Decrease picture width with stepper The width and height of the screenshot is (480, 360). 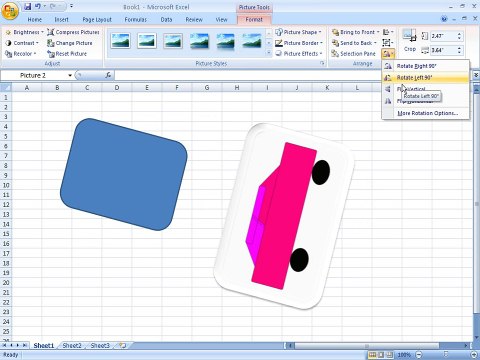pos(459,53)
